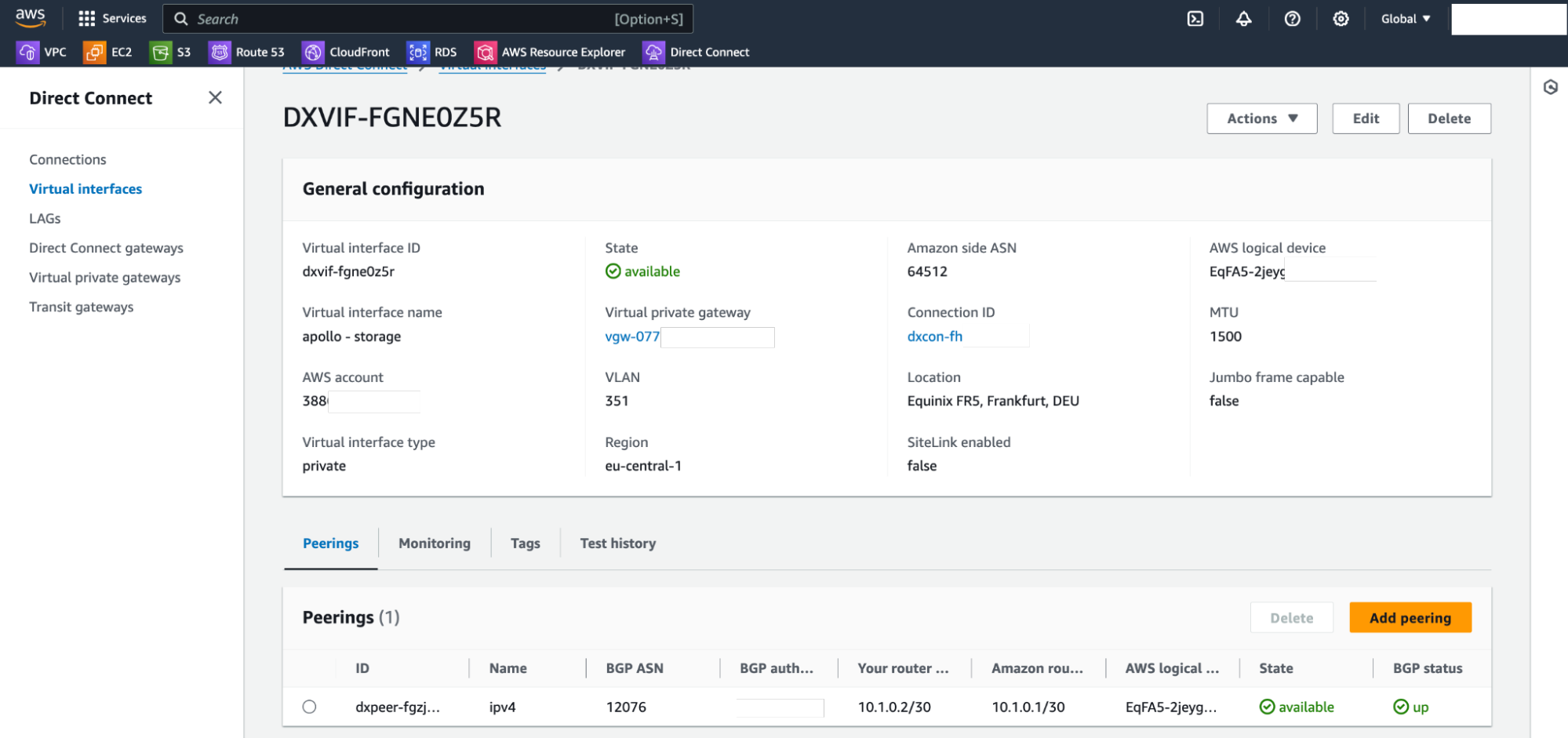
Task: Click the search magnifier icon
Action: point(181,19)
